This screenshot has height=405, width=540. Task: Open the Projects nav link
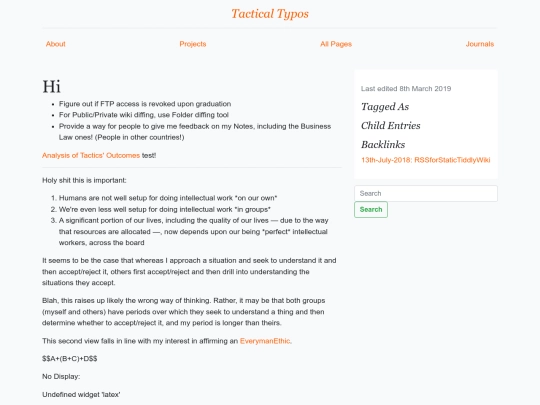[193, 44]
